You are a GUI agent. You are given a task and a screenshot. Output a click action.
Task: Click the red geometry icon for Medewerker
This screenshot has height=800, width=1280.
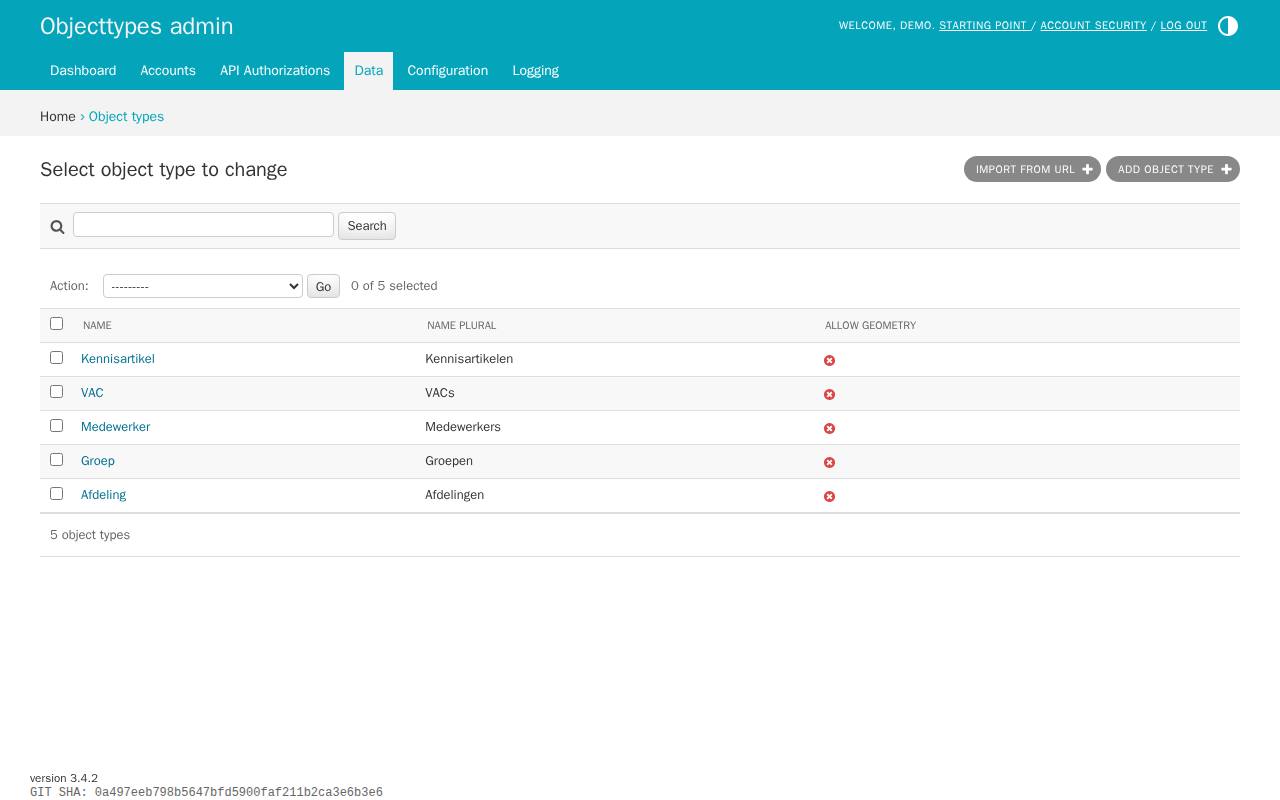point(829,428)
